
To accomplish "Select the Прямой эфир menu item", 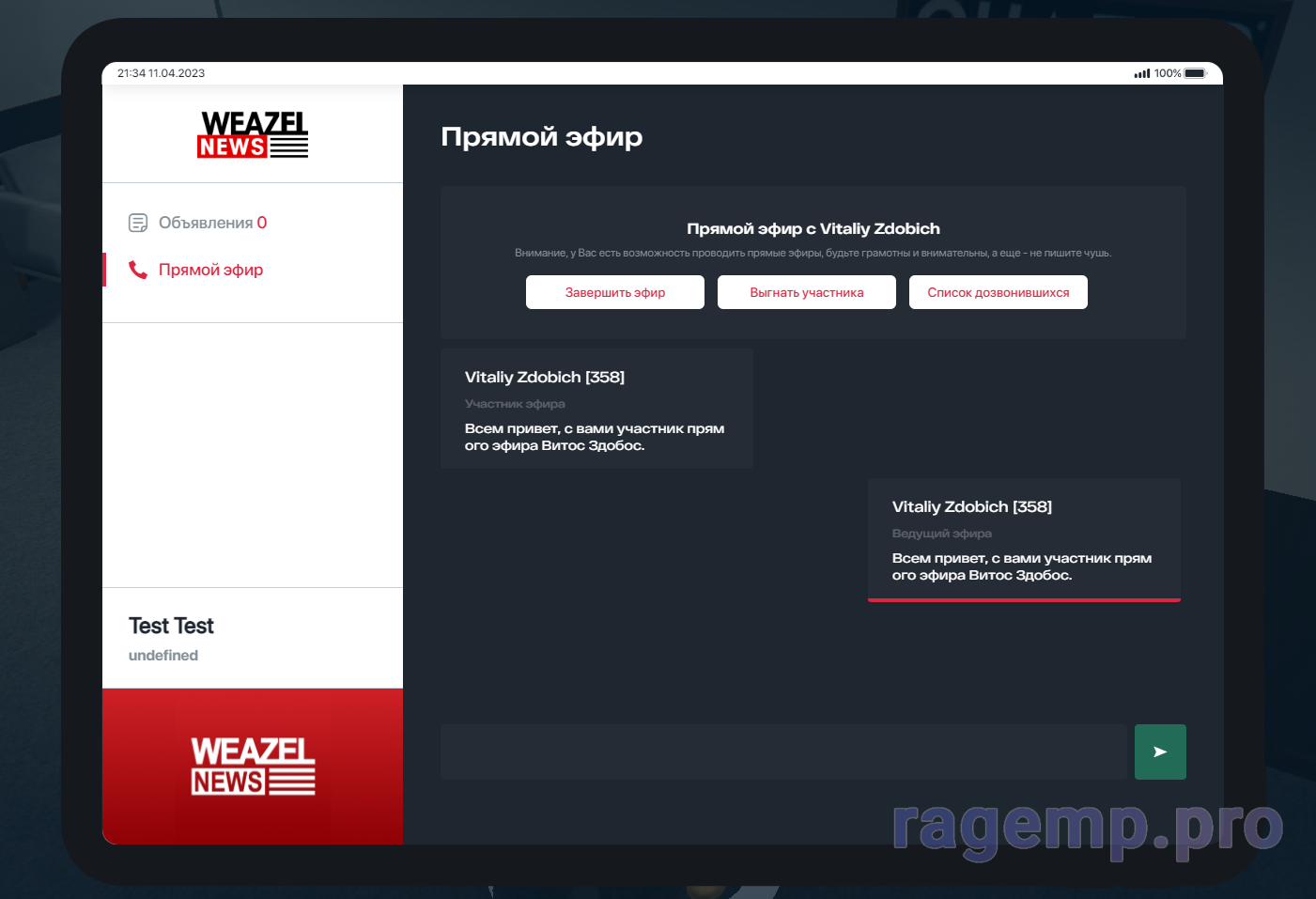I will click(210, 270).
